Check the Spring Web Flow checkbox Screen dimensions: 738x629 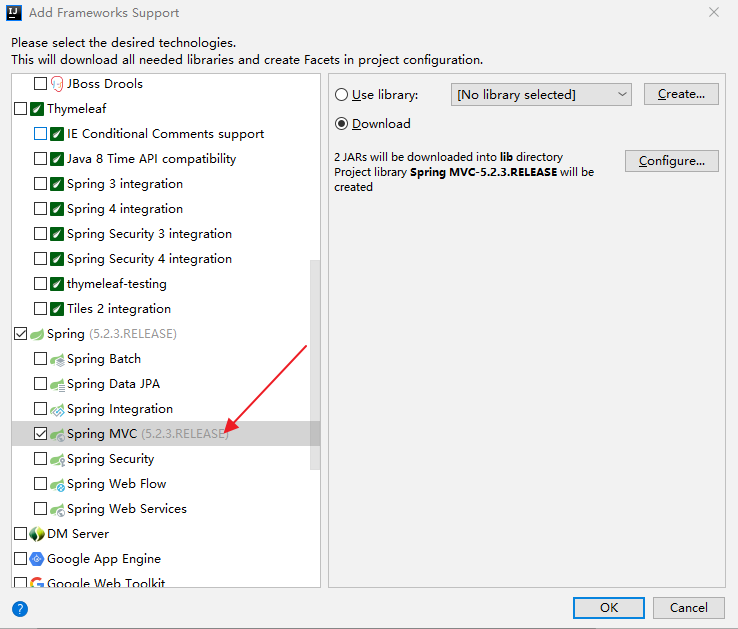tap(40, 484)
